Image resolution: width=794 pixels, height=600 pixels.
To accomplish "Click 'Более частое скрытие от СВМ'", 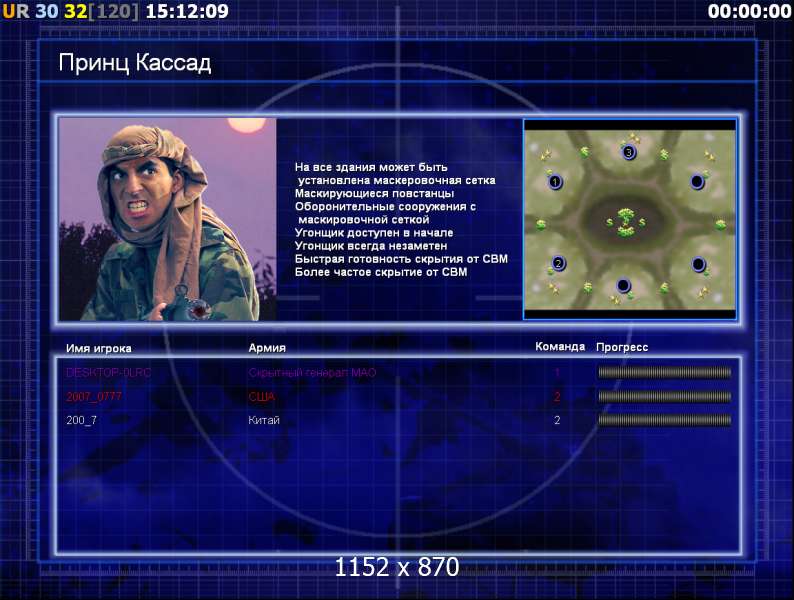I will (381, 272).
